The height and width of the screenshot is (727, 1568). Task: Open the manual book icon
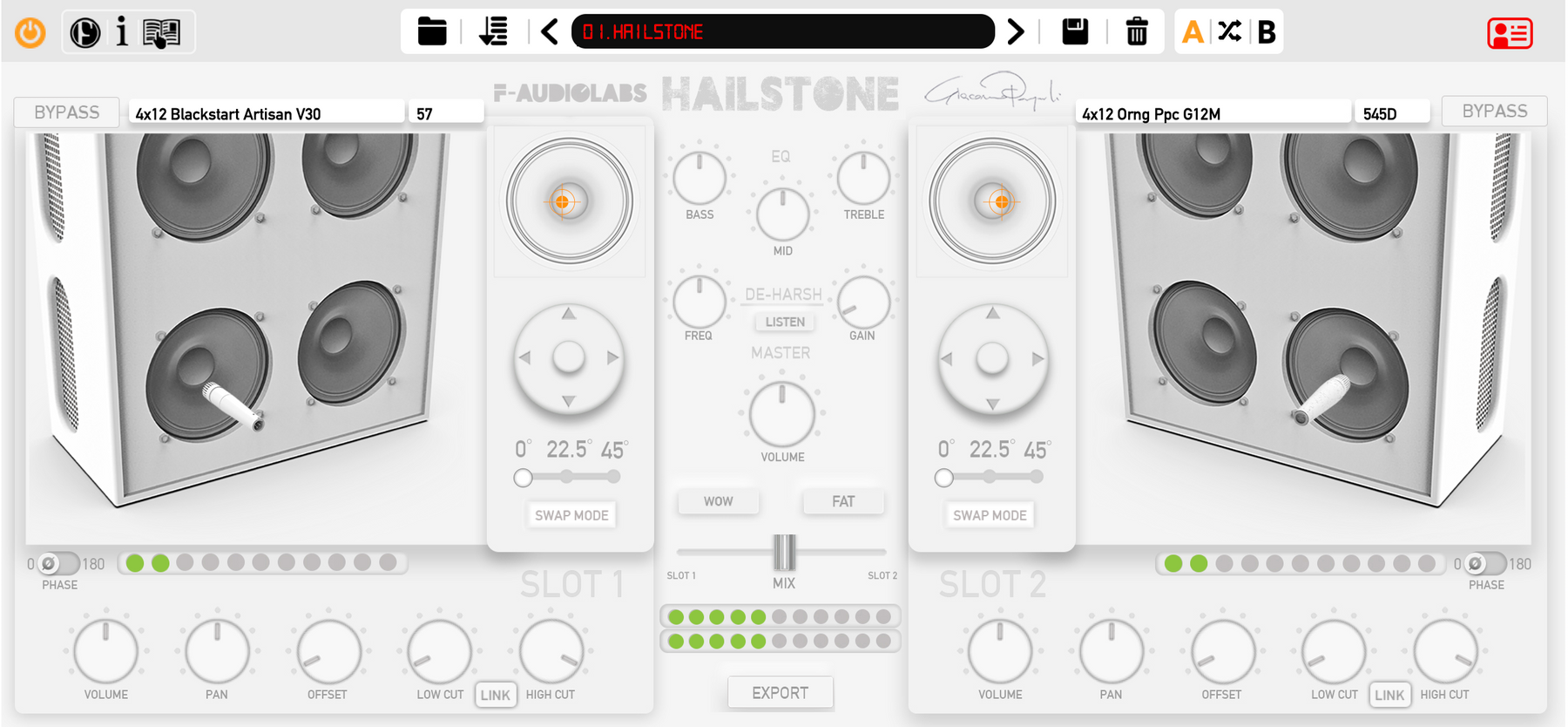(161, 33)
